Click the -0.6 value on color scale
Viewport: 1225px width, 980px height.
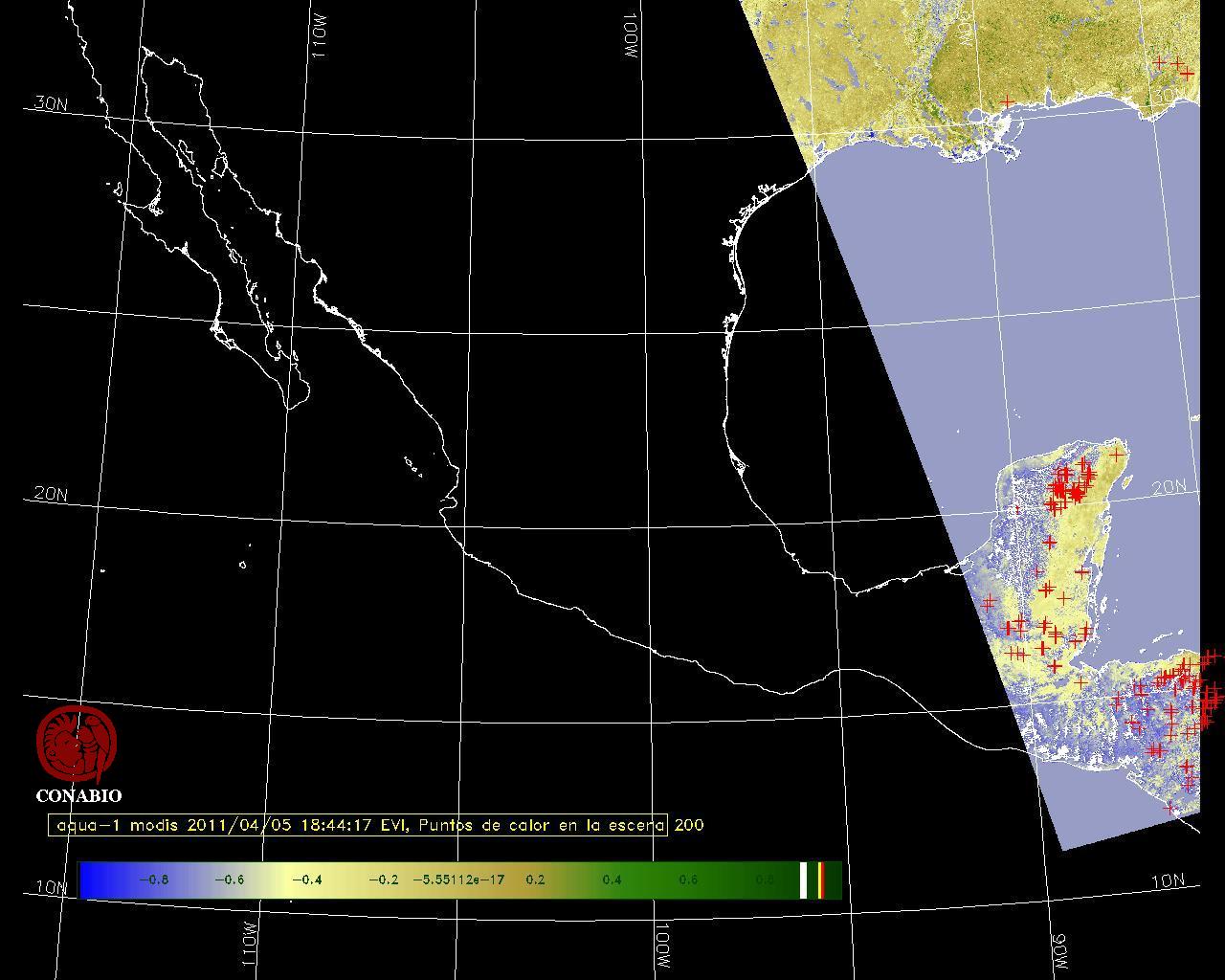229,880
